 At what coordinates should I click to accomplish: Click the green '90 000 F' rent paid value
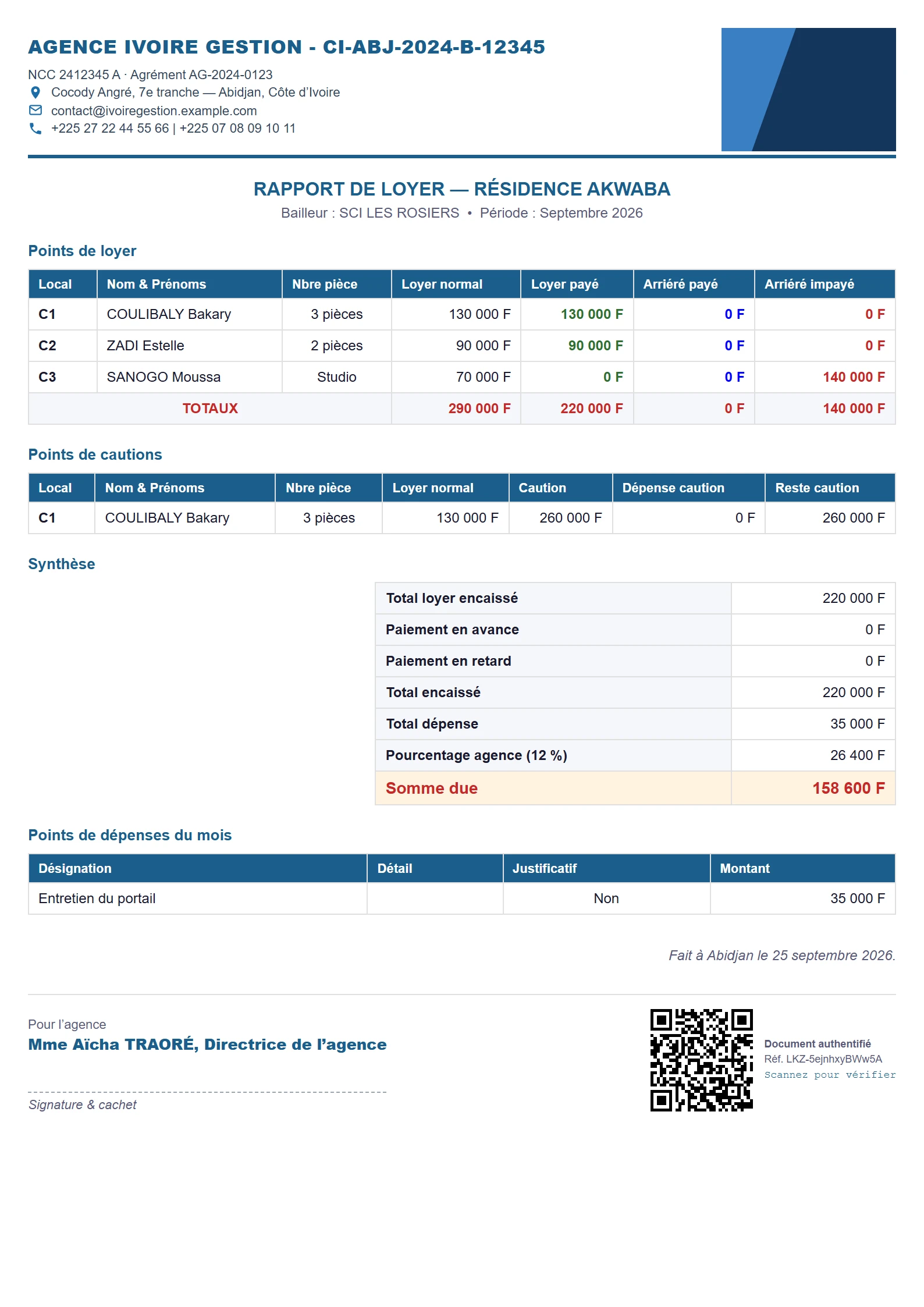click(595, 346)
